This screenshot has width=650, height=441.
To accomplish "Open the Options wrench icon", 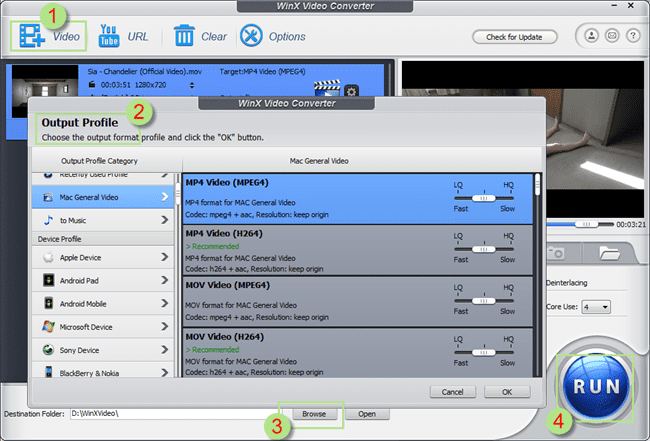I will point(251,36).
